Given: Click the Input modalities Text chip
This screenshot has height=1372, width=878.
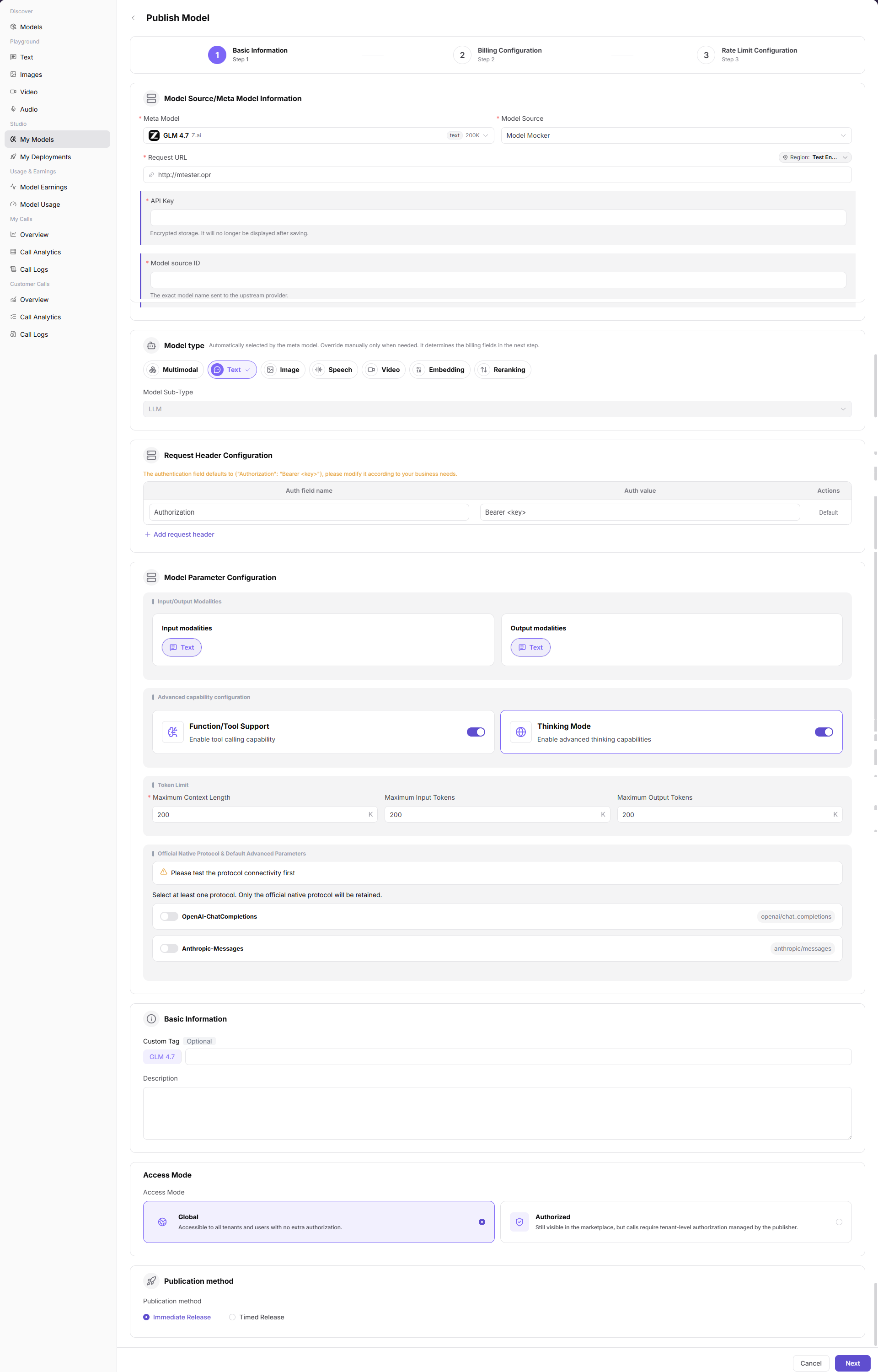Looking at the screenshot, I should click(x=181, y=647).
